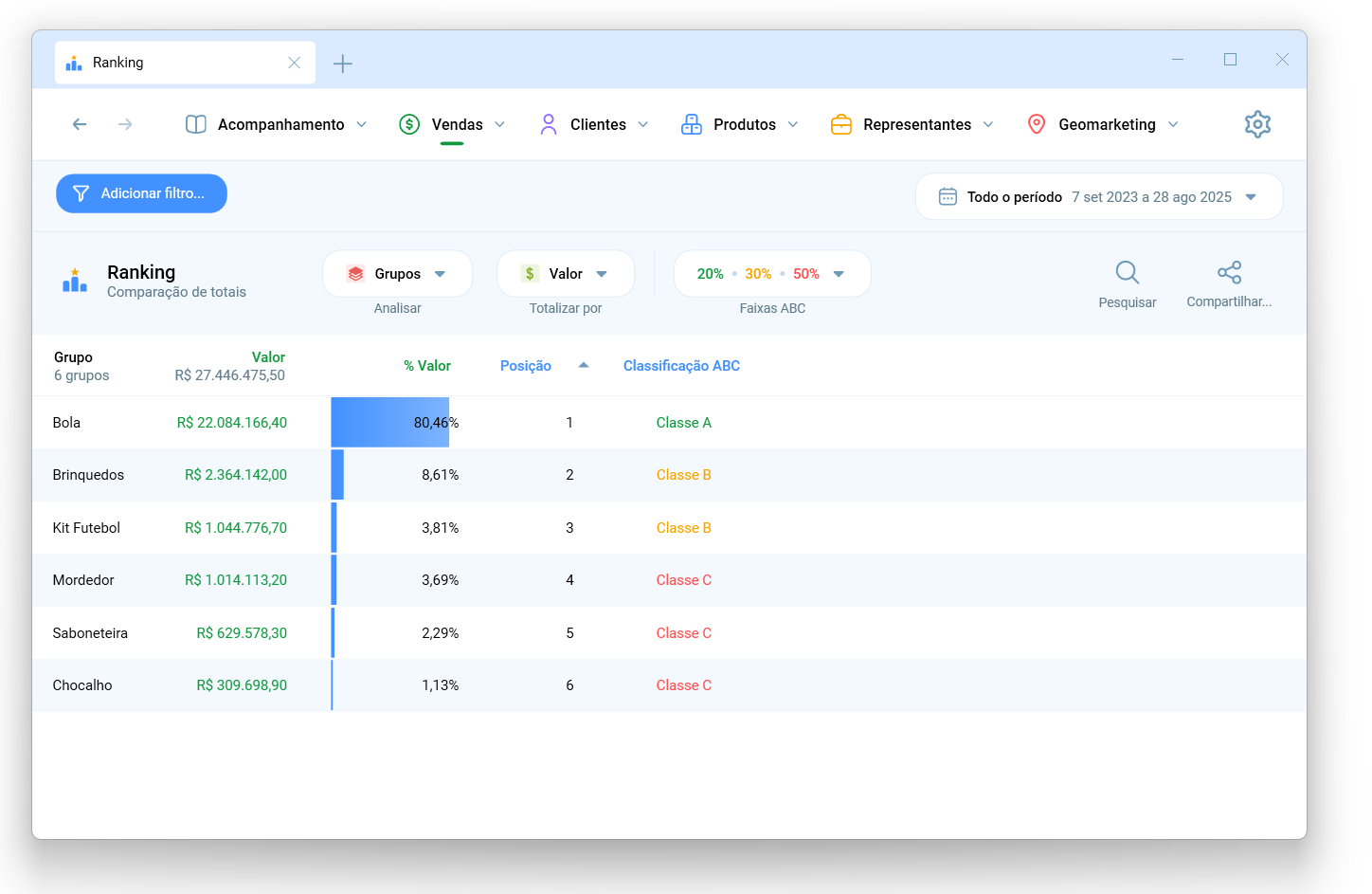
Task: Click the Compartilhar label
Action: coord(1229,301)
